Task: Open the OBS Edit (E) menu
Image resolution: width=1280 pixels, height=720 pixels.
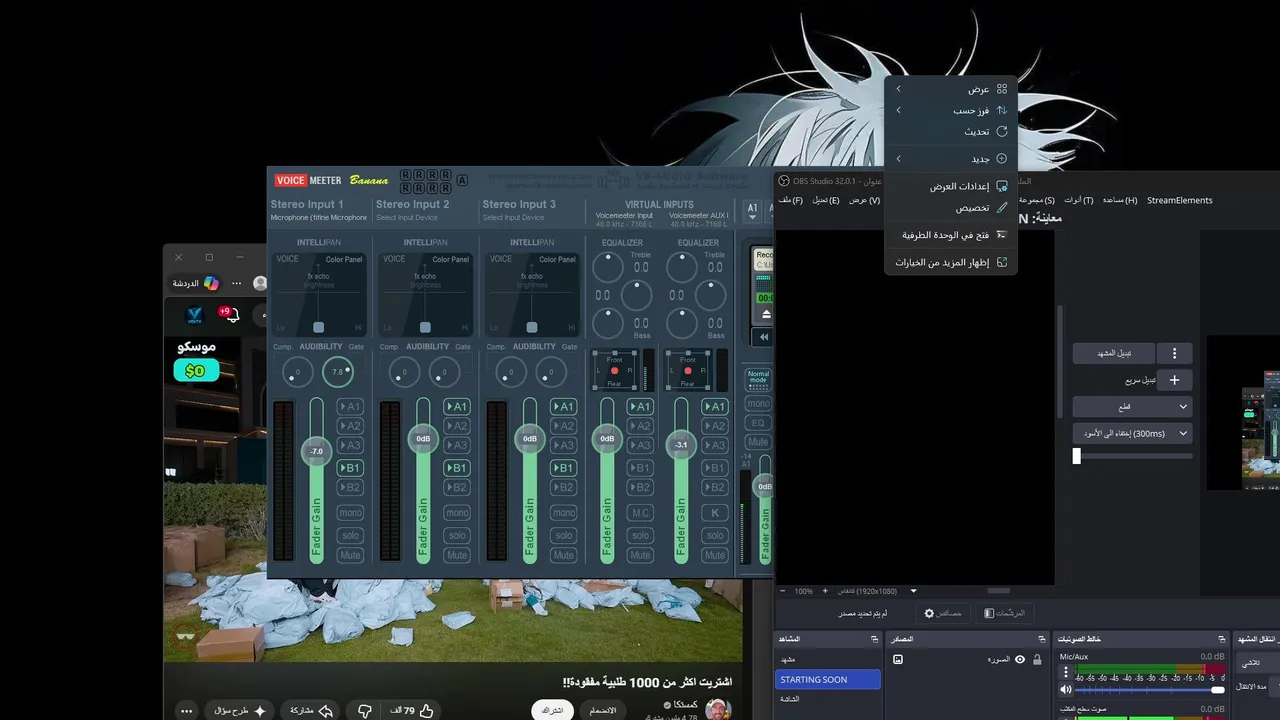Action: click(x=826, y=200)
